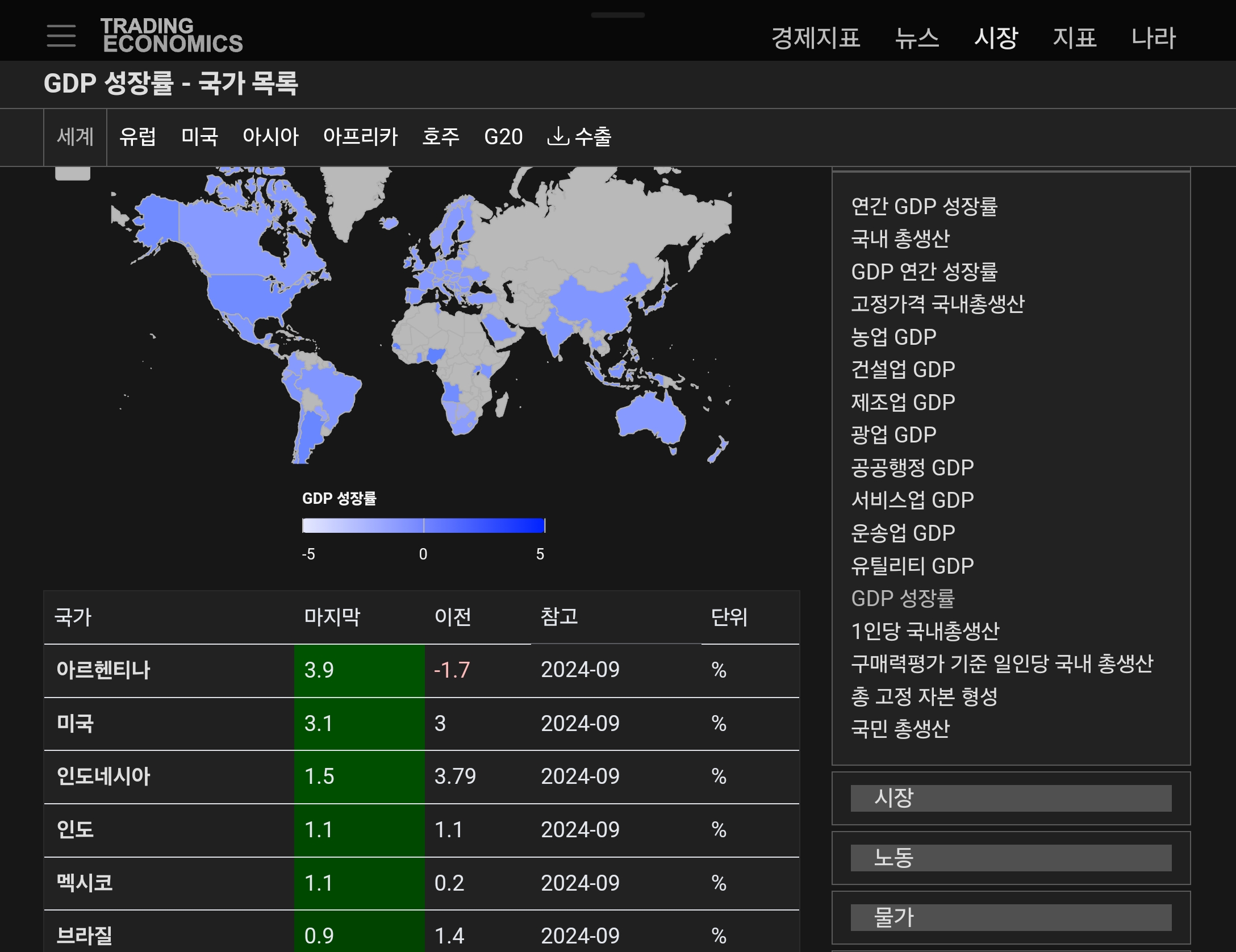
Task: Switch to the 미국 tab
Action: click(199, 137)
